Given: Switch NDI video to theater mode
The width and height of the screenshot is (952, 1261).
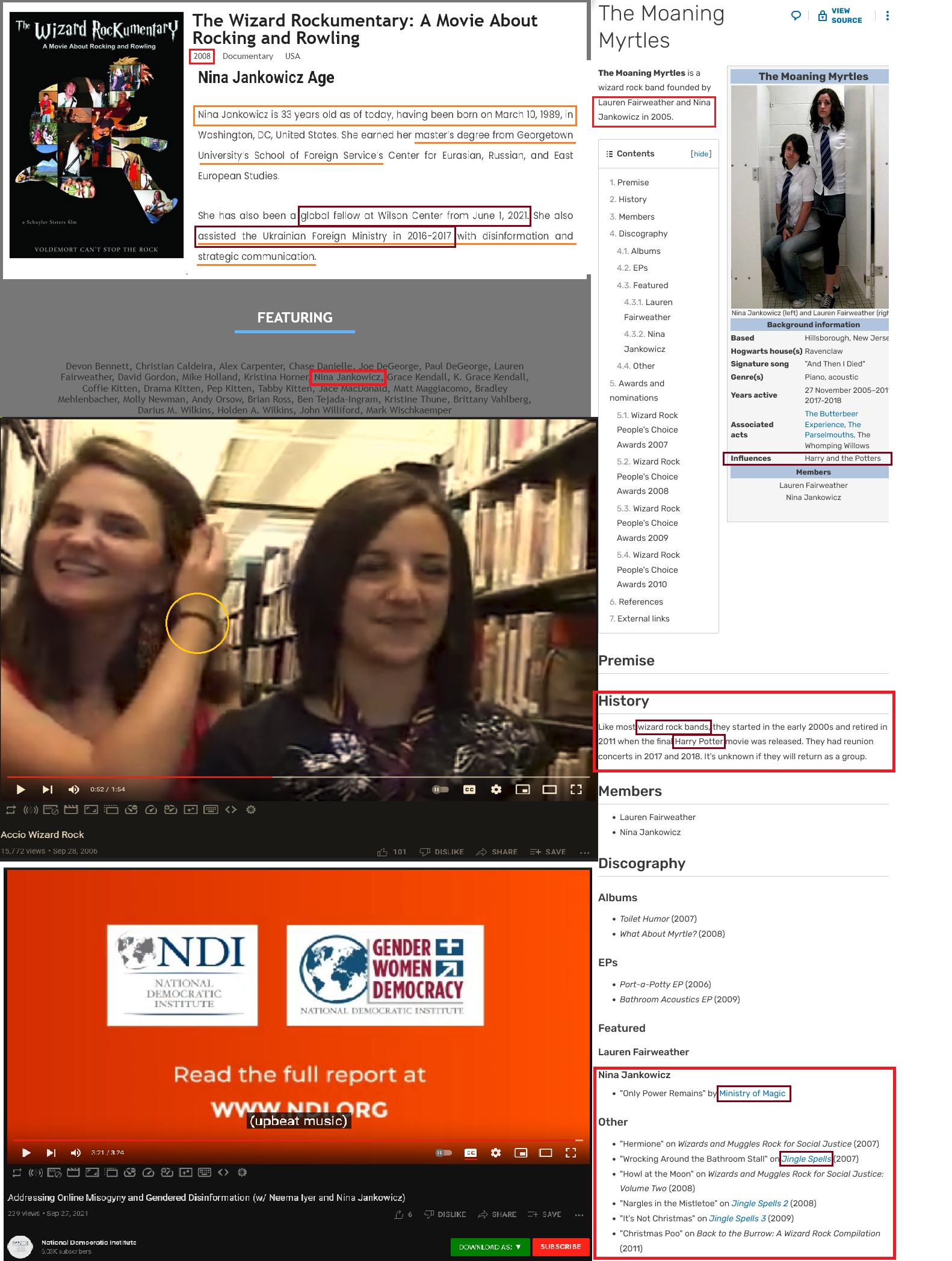Looking at the screenshot, I should [x=546, y=1153].
